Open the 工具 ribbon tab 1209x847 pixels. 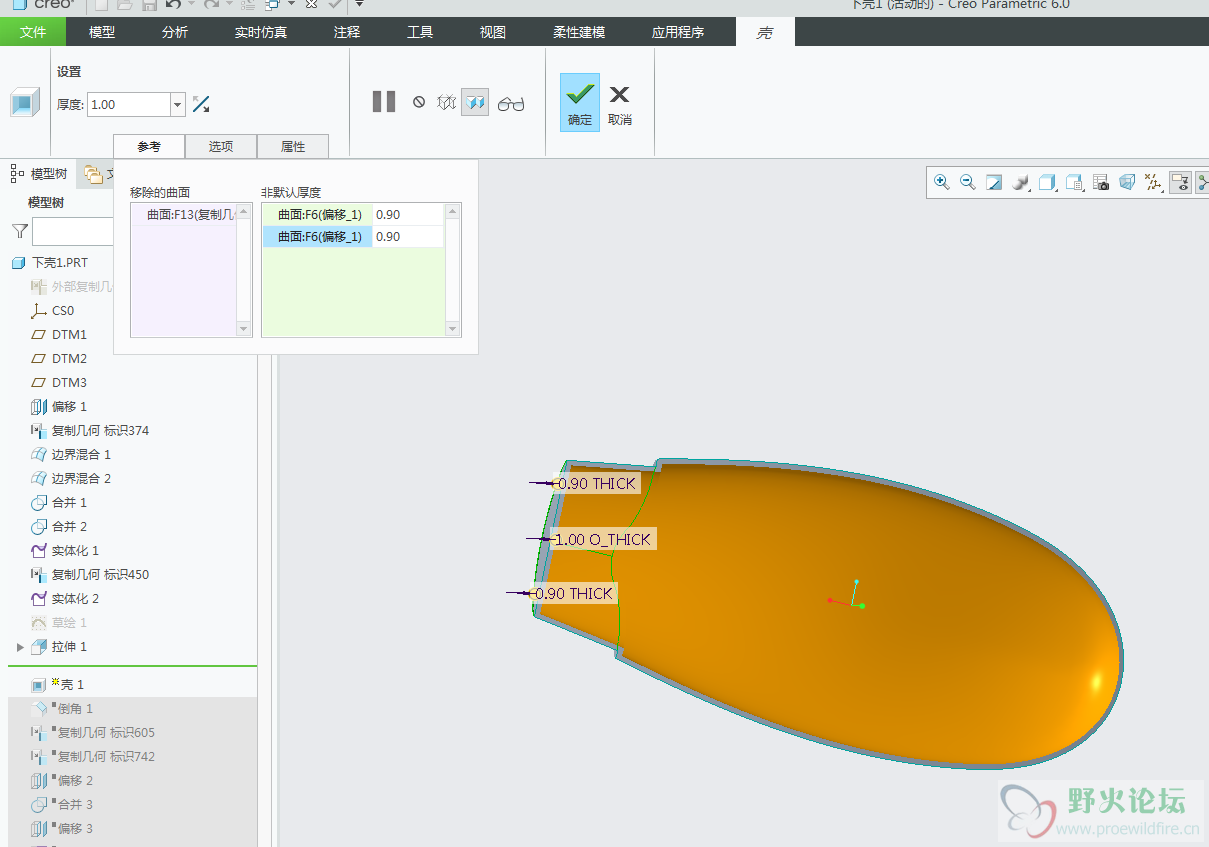coord(420,32)
